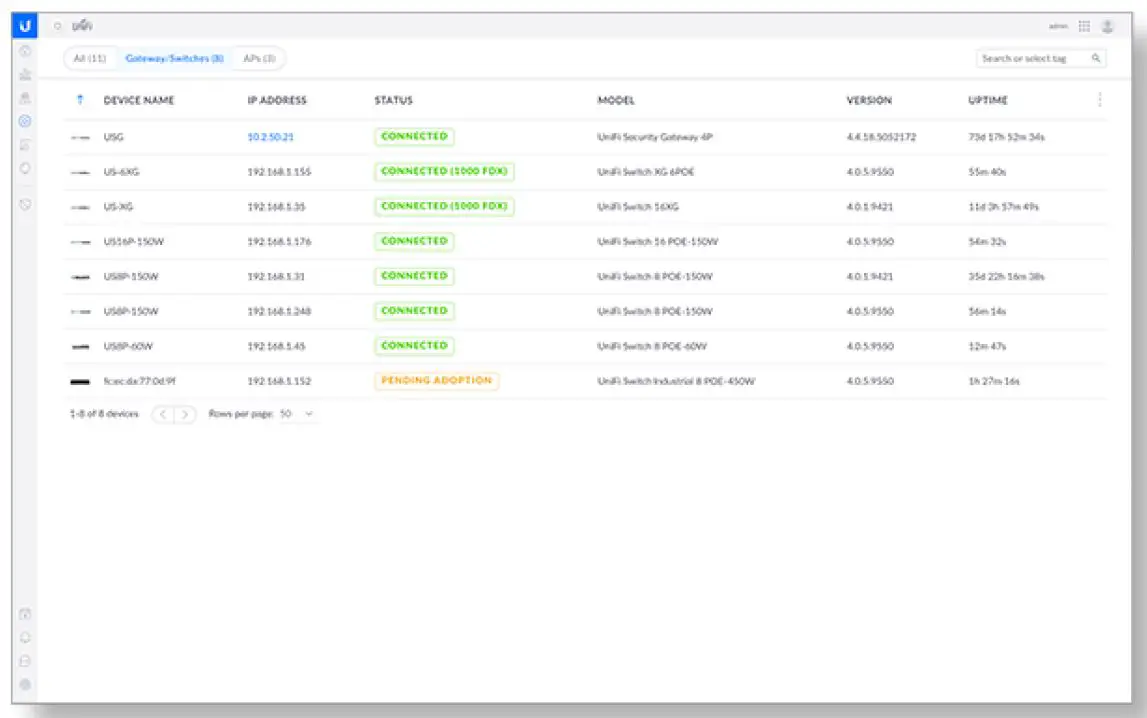Click the device icon of the US8P-60W row
This screenshot has height=718, width=1147.
80,347
